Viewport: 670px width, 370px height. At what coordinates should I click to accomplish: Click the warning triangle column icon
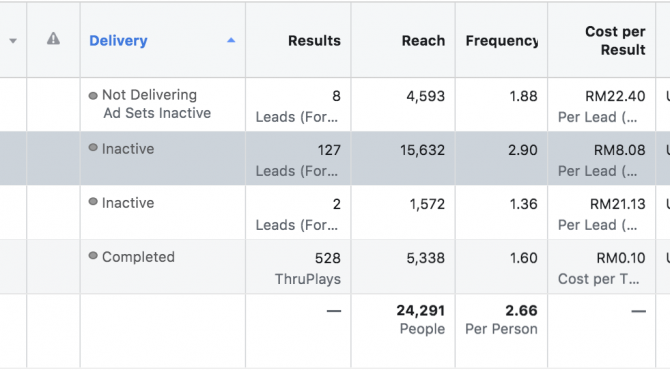53,39
